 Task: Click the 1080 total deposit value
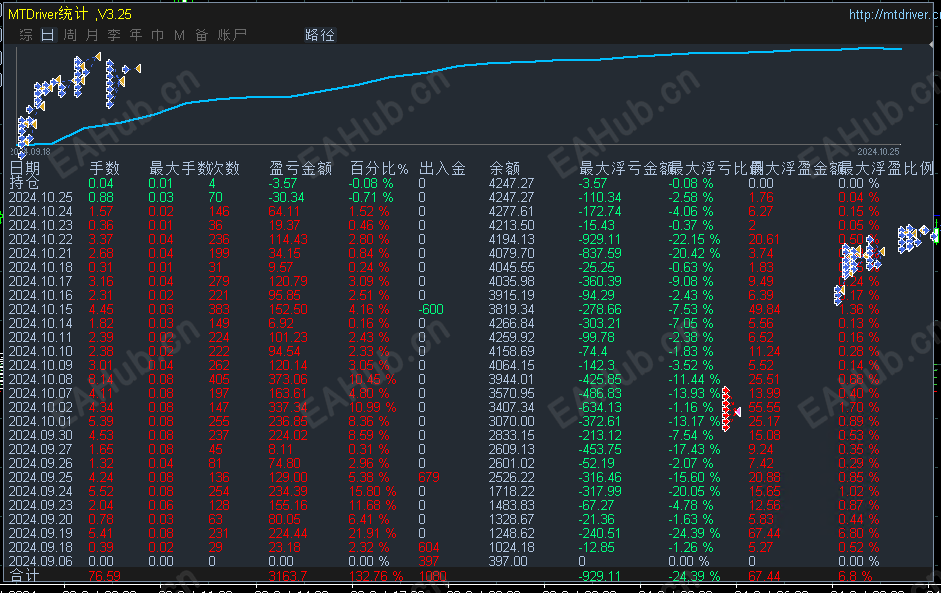point(433,576)
